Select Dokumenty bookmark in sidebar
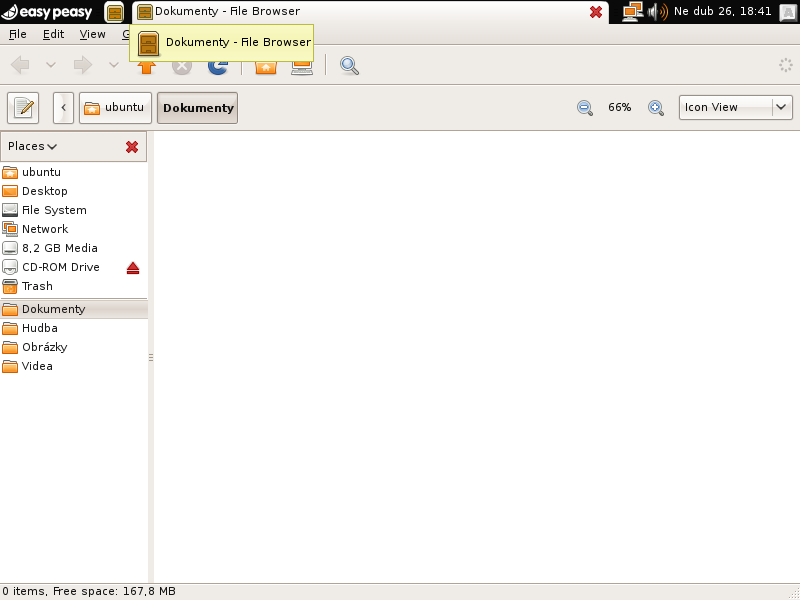The height and width of the screenshot is (600, 800). click(74, 309)
